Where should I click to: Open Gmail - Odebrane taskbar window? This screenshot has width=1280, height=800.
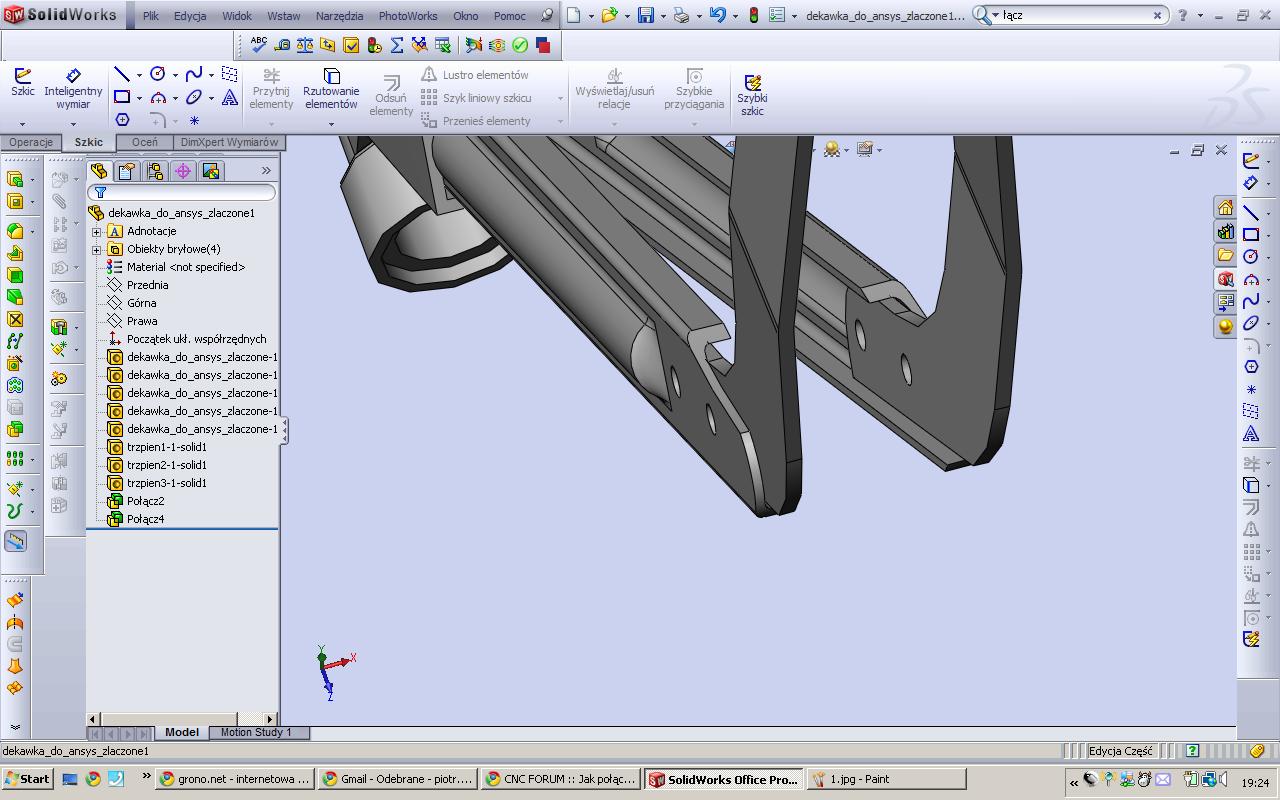point(397,779)
